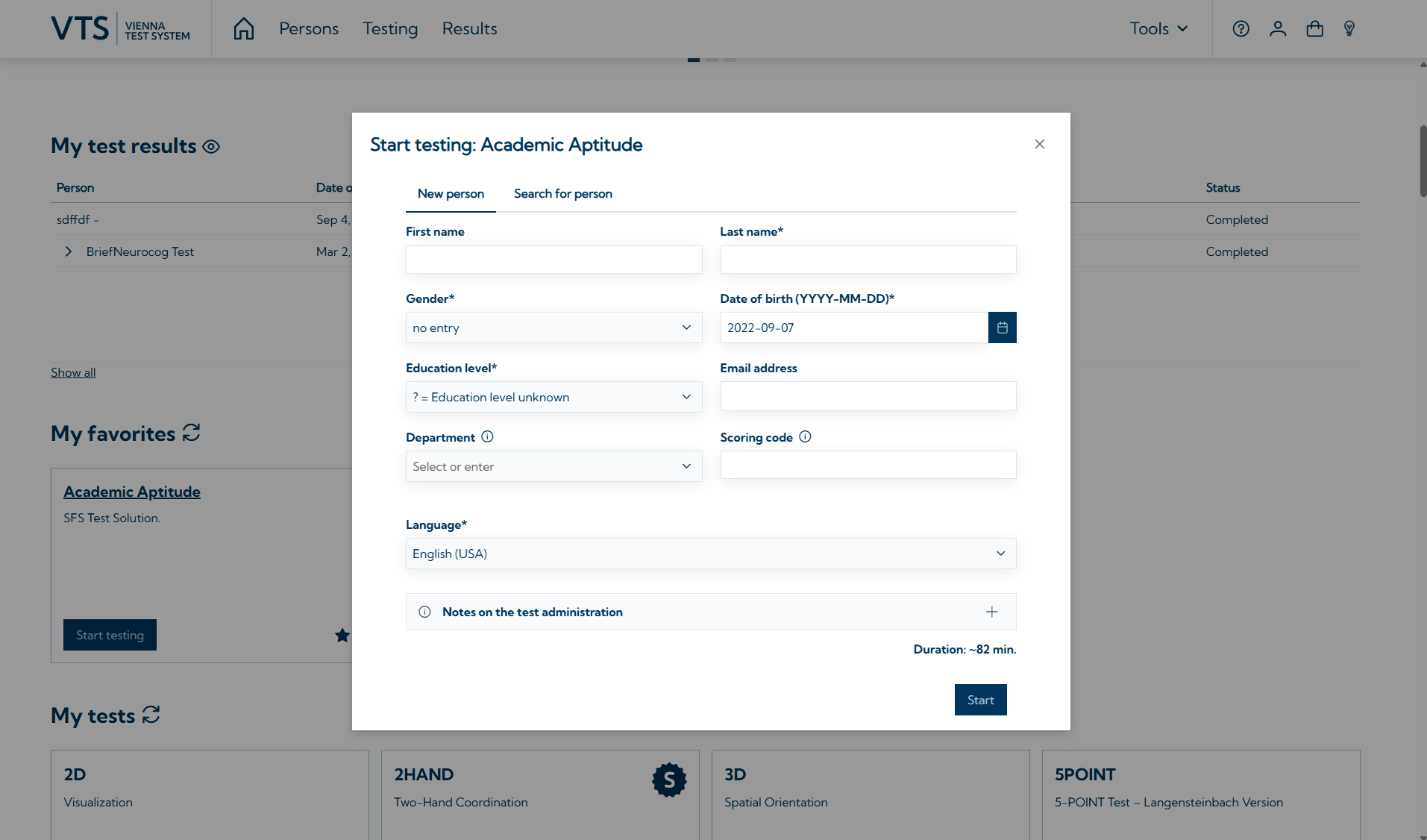The width and height of the screenshot is (1427, 840).
Task: Click the Start button in dialog
Action: tap(980, 700)
